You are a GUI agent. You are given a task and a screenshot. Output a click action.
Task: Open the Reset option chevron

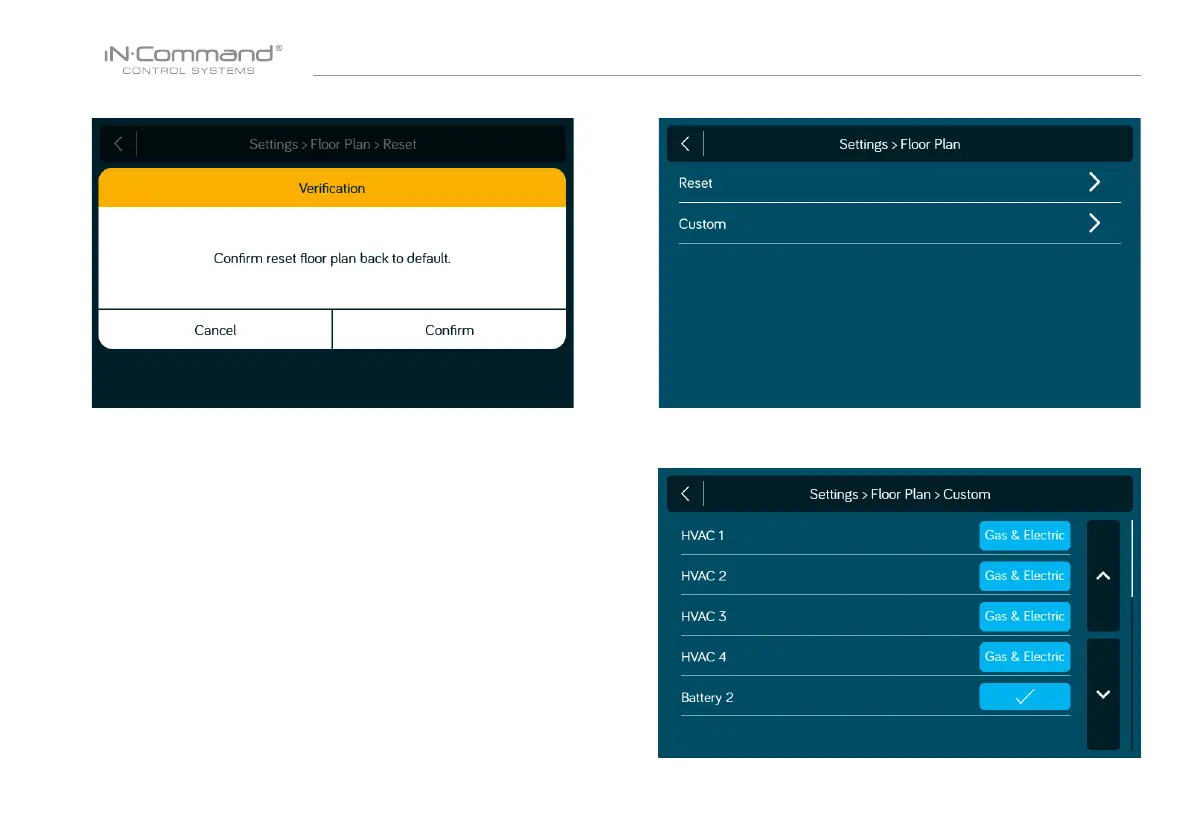1094,182
